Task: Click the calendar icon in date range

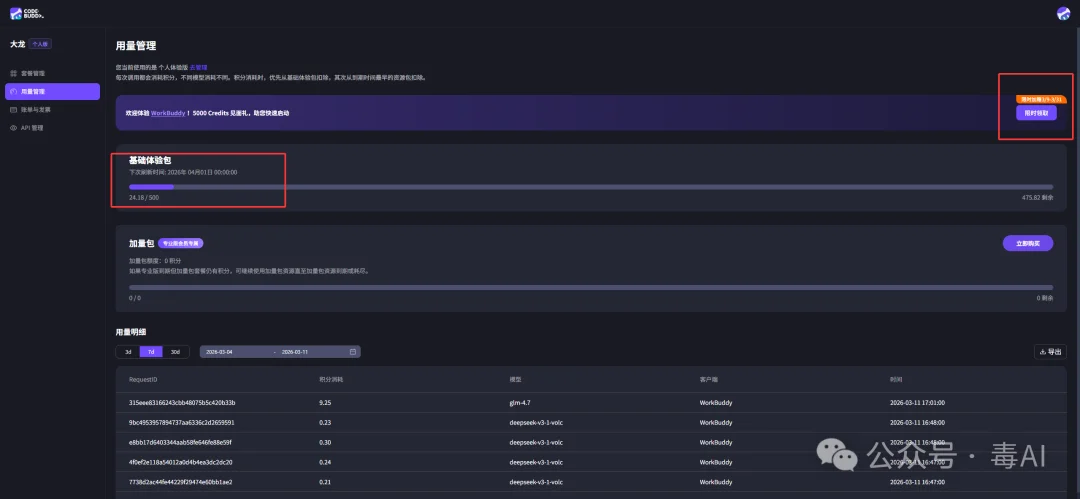Action: point(353,352)
